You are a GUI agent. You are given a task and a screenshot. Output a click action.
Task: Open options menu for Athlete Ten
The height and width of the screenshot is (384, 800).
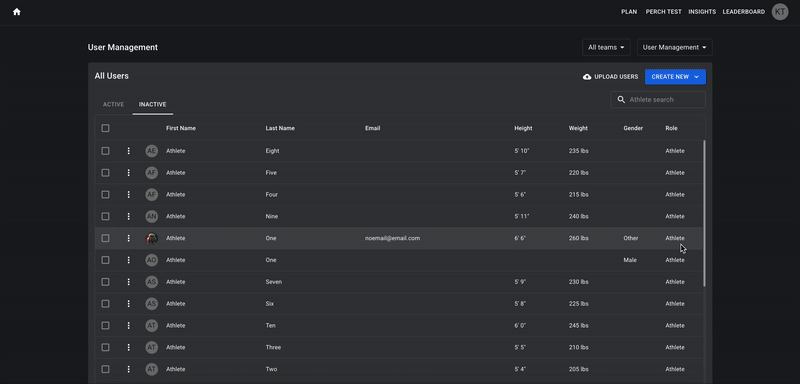click(129, 325)
